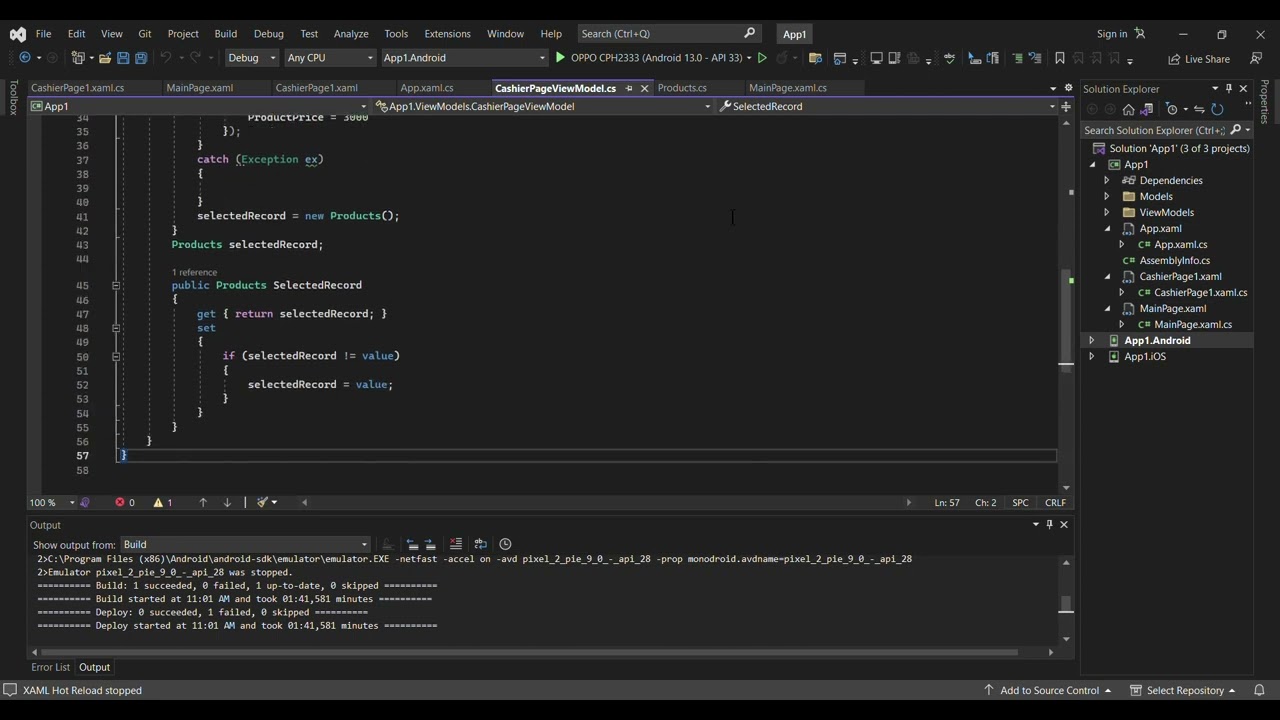Expand the Models folder node
Screen dimensions: 1280x720
tap(1107, 197)
